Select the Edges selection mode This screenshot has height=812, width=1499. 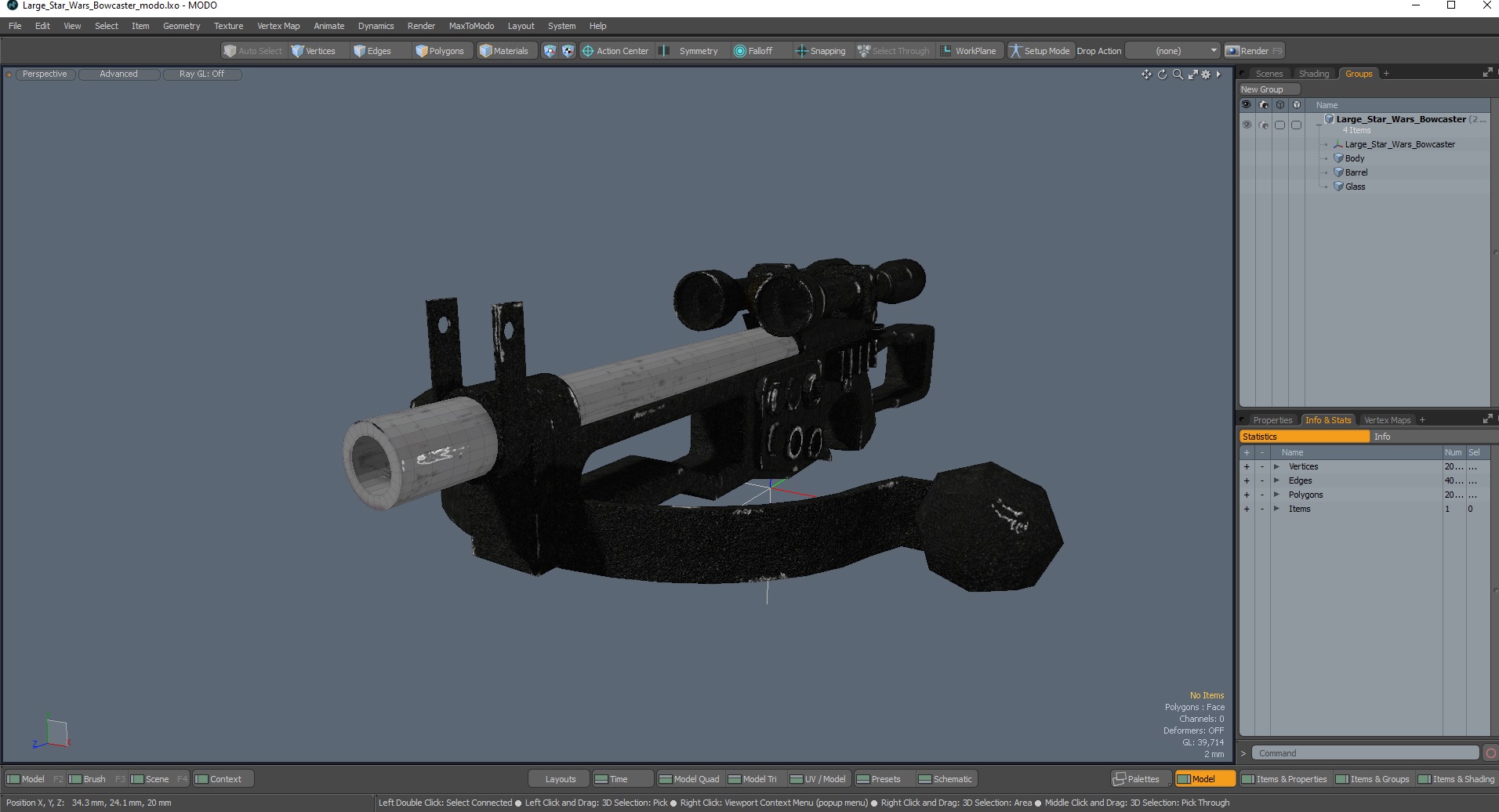pos(372,51)
